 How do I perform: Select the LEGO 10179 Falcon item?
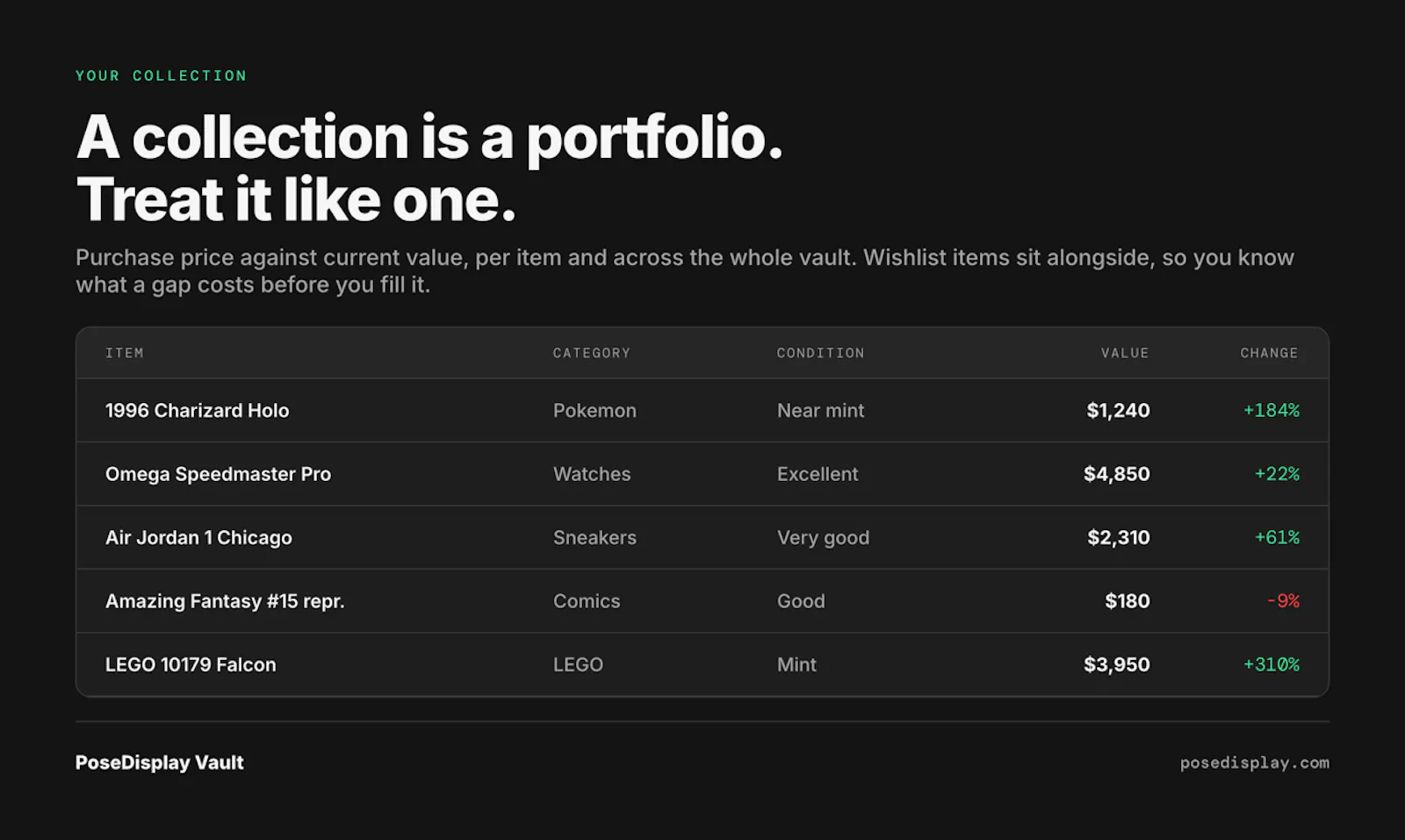tap(191, 664)
